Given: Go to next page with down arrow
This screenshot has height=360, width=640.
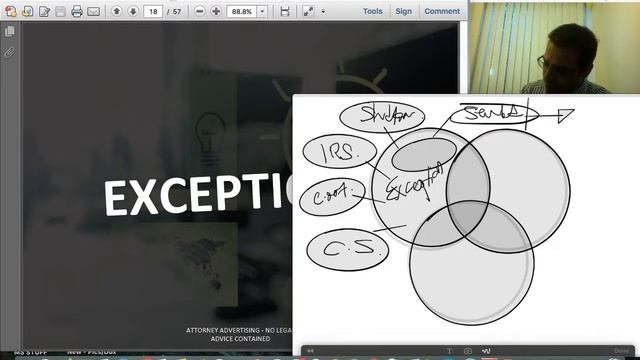Looking at the screenshot, I should pyautogui.click(x=133, y=11).
